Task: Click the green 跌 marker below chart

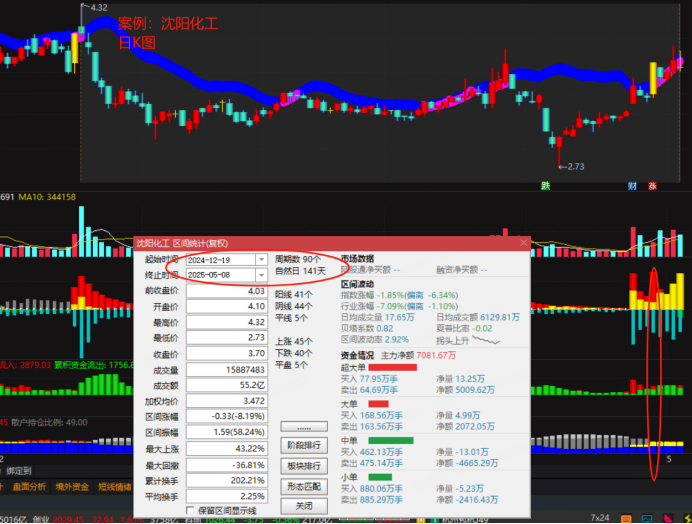Action: pos(545,186)
